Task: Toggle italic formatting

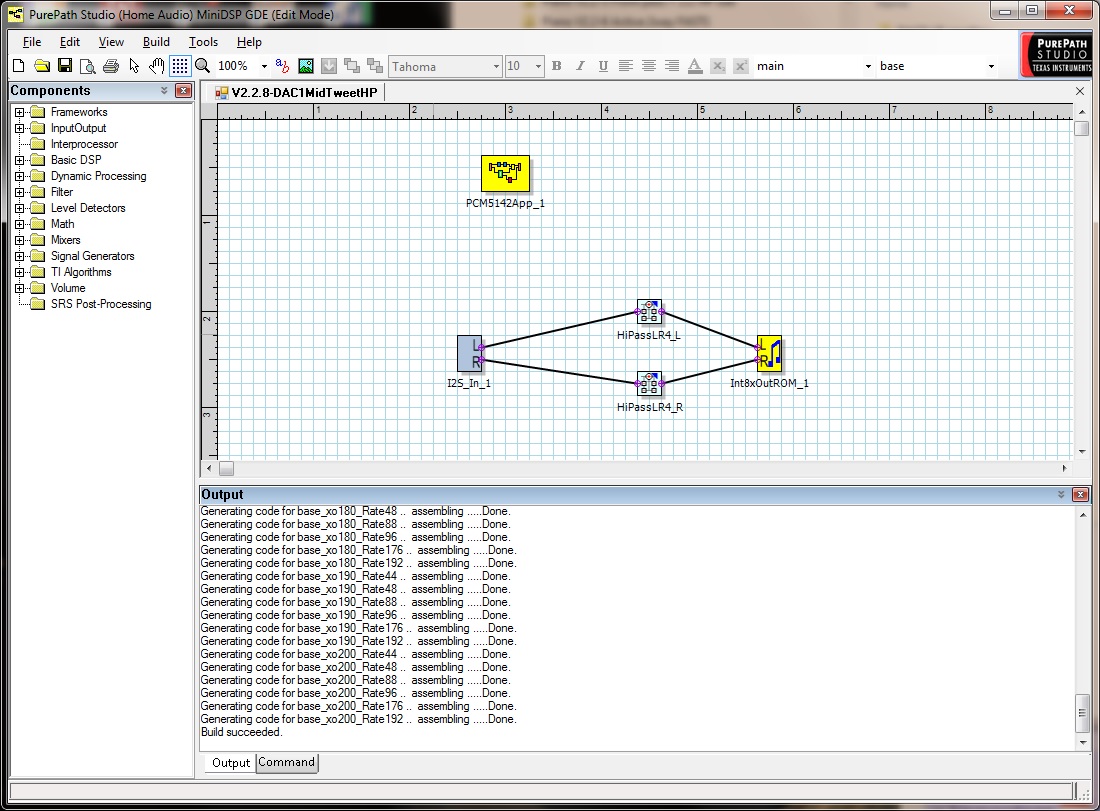Action: click(x=580, y=66)
